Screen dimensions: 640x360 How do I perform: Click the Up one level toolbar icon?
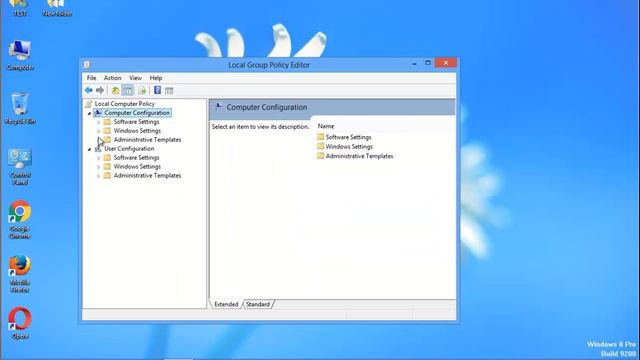pyautogui.click(x=116, y=90)
